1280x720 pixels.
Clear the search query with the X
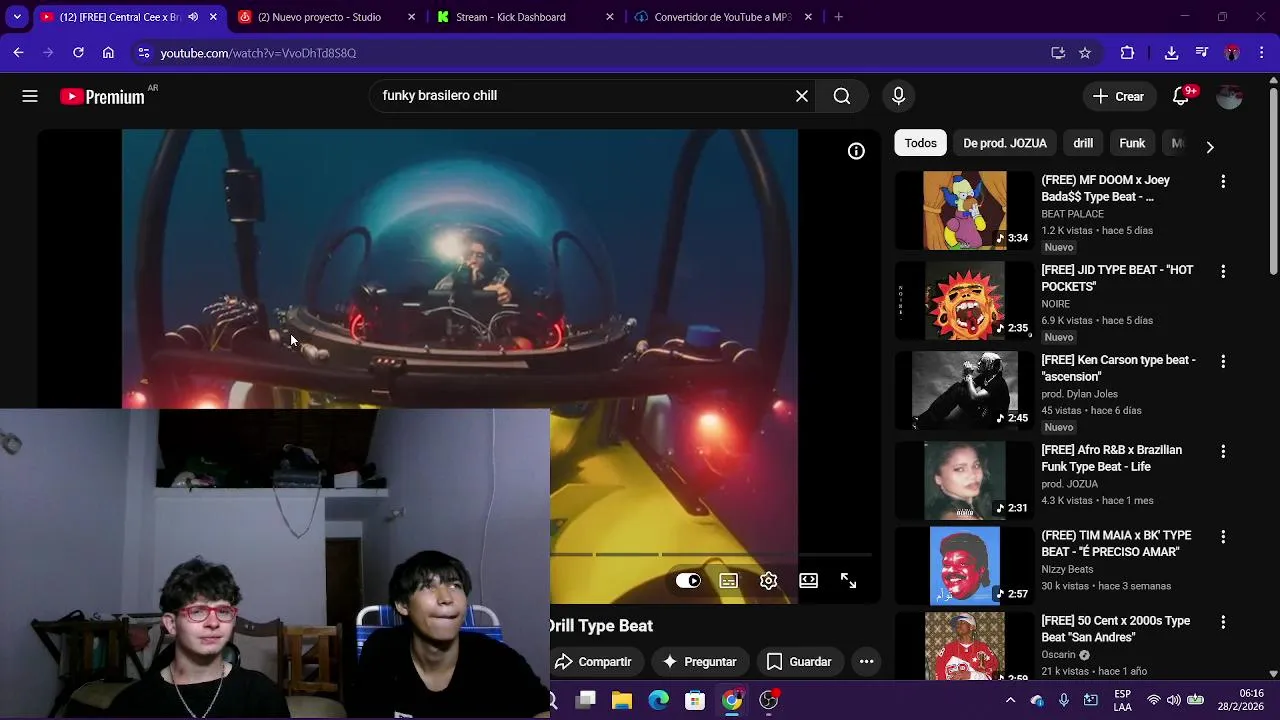[x=802, y=96]
